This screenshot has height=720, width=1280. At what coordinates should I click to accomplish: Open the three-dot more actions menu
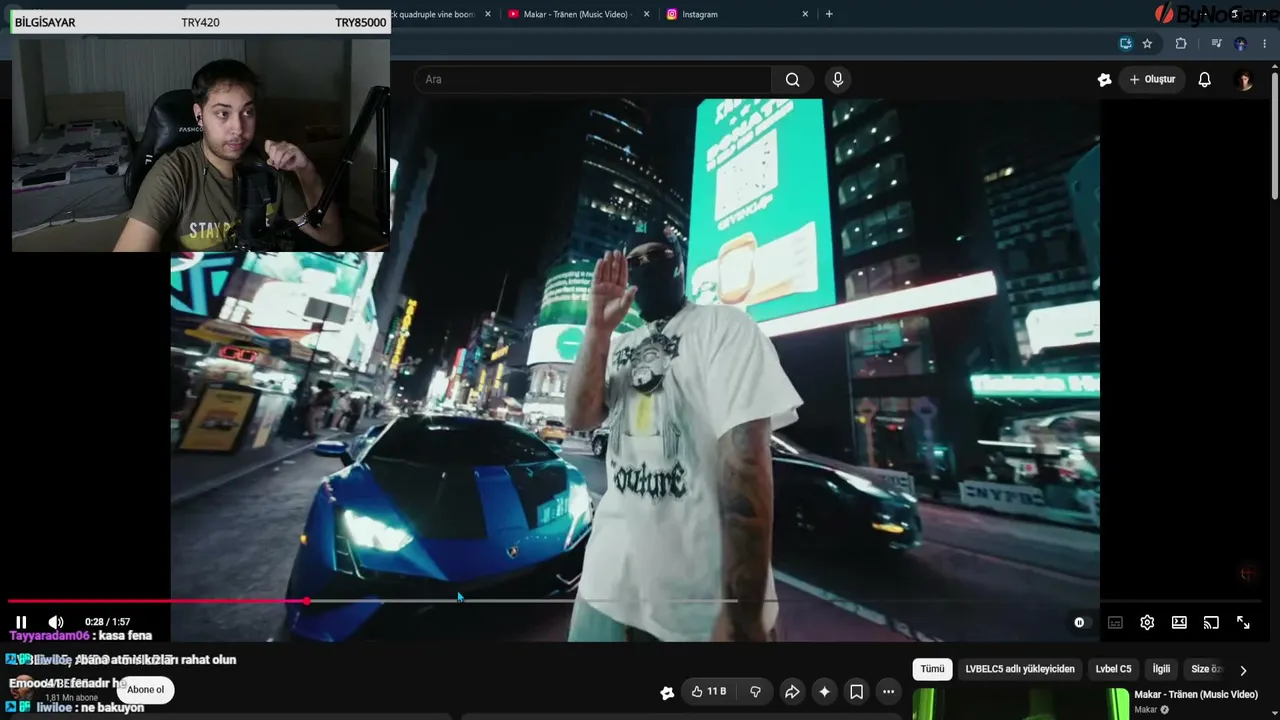pos(888,691)
